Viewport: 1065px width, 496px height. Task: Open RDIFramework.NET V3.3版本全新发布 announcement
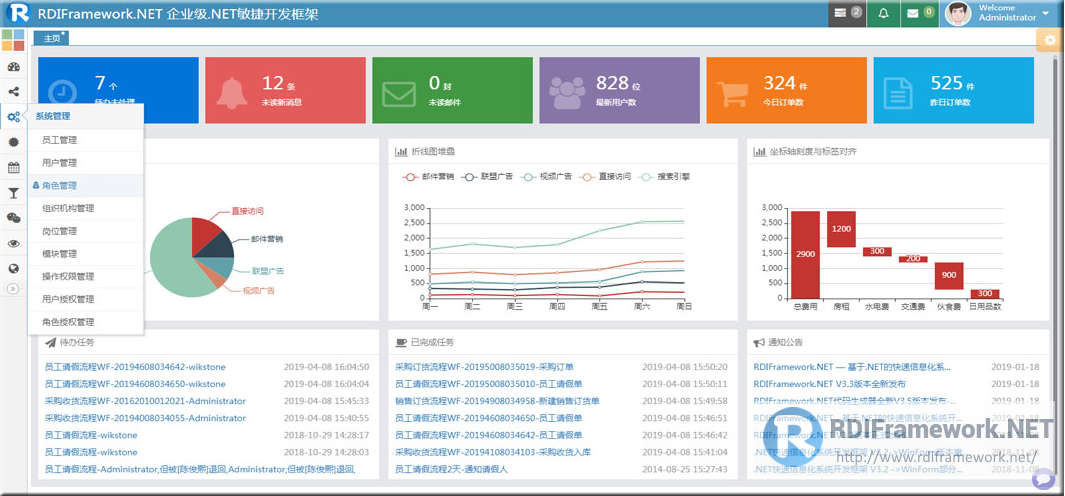pyautogui.click(x=829, y=384)
